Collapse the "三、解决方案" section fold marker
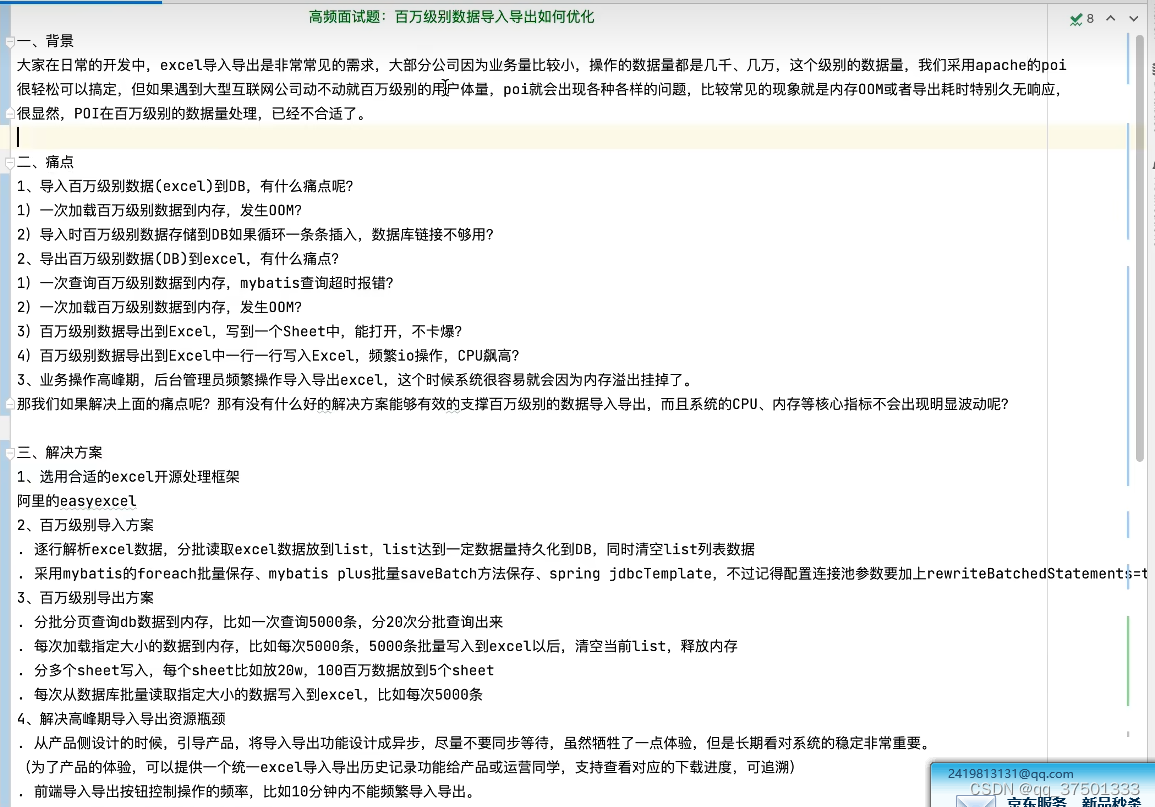 coord(8,452)
